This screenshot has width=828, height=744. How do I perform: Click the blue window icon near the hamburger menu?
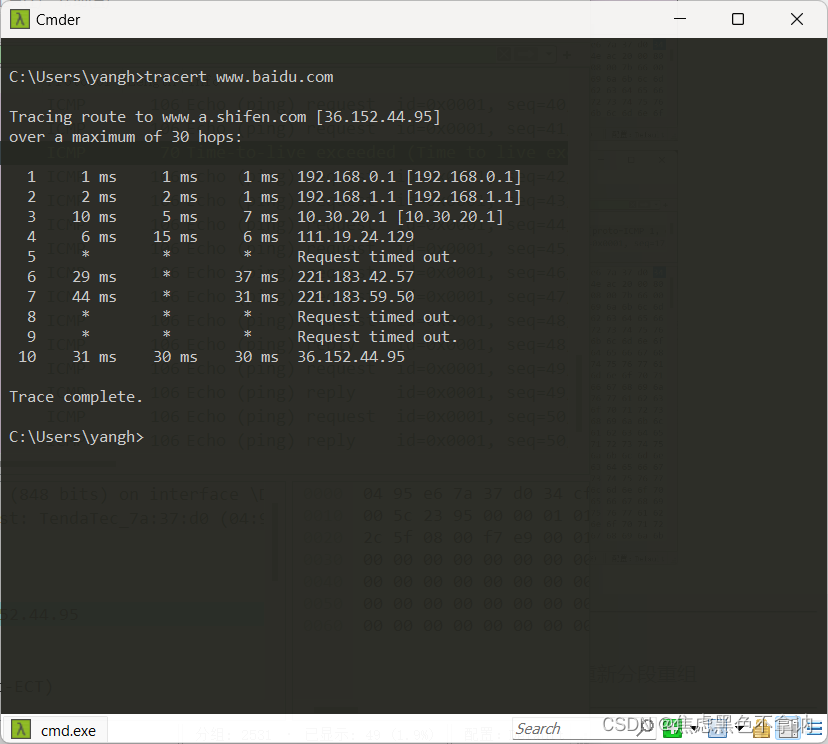point(788,728)
